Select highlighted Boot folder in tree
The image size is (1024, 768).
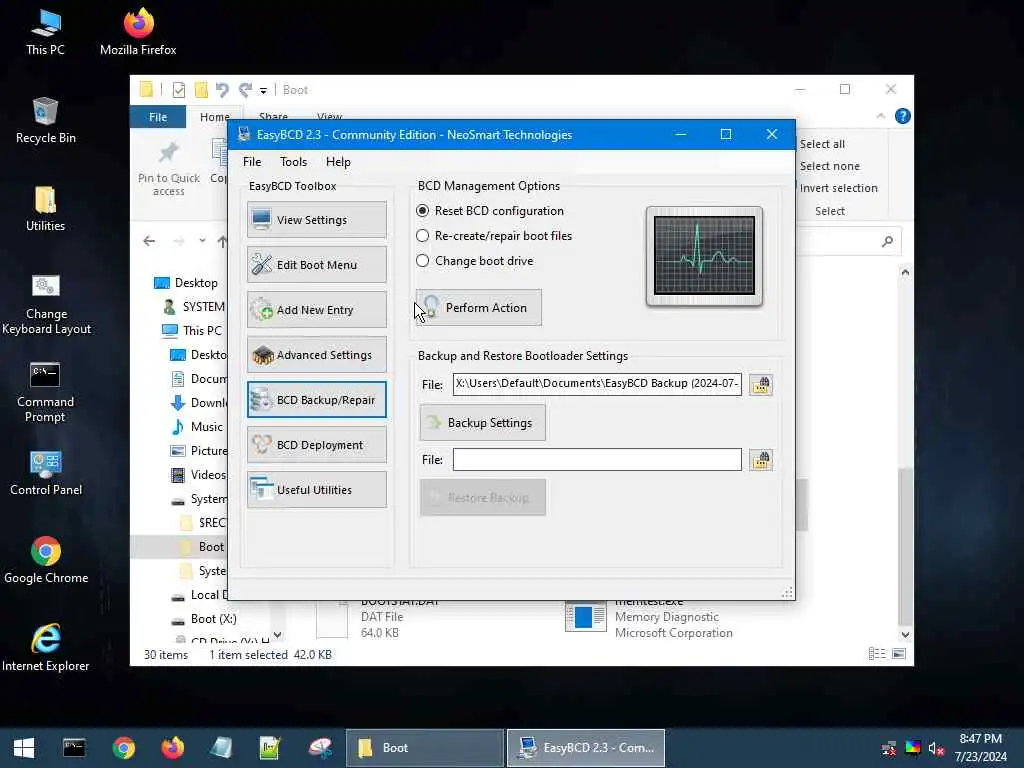(x=179, y=547)
